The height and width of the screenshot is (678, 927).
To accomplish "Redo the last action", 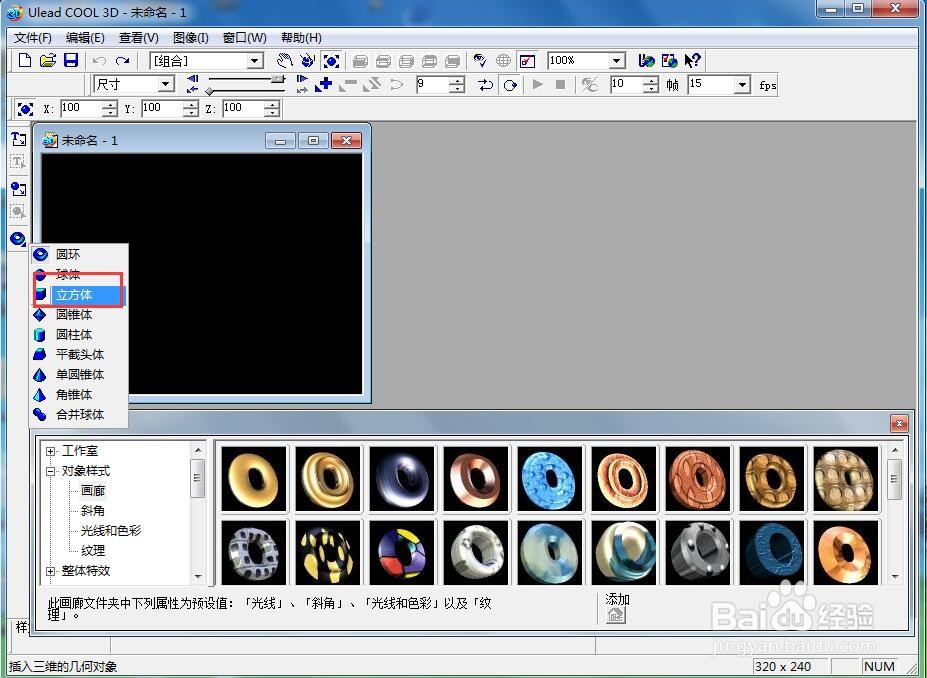I will [122, 61].
